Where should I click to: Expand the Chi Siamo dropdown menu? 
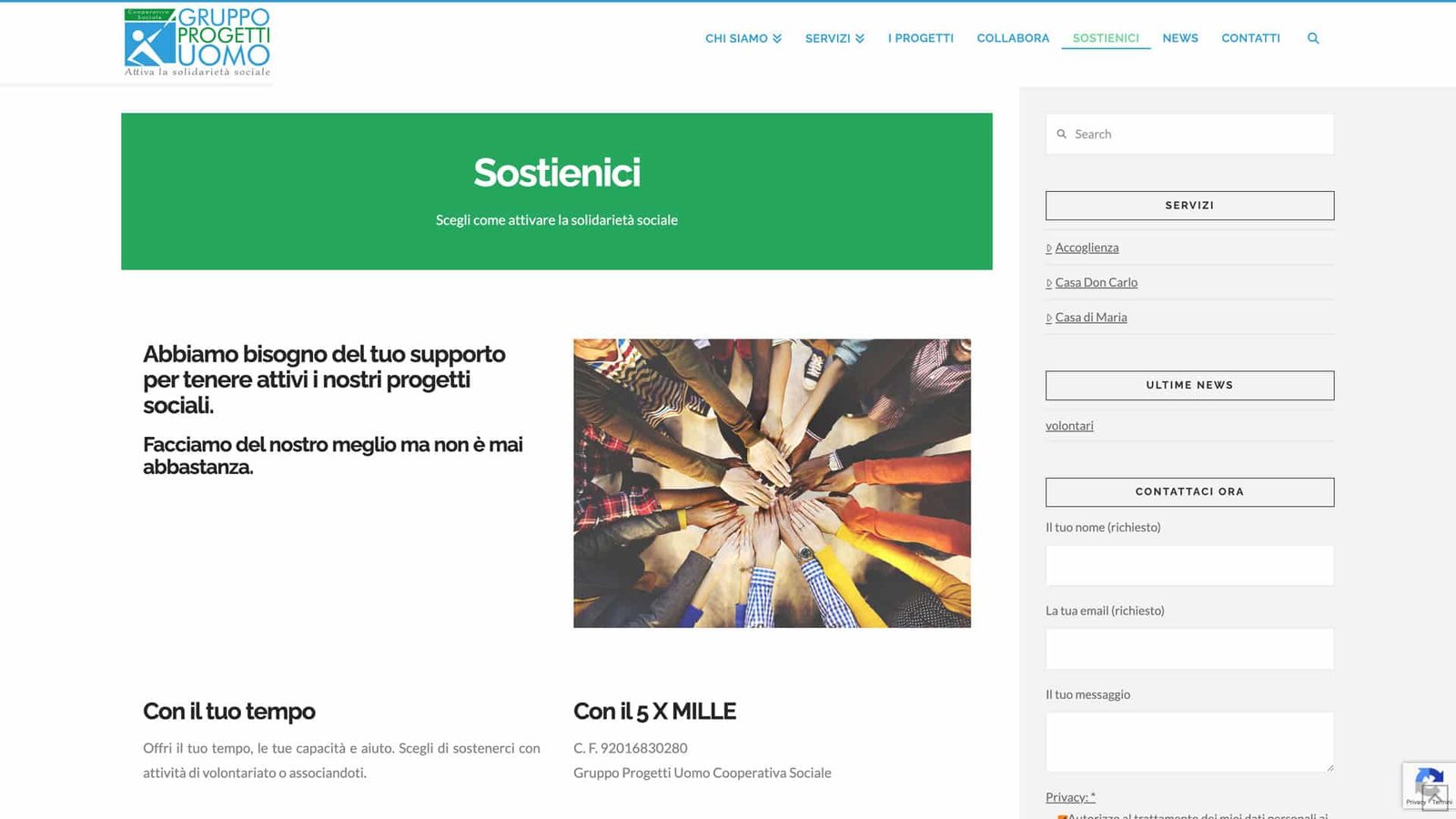pos(743,38)
